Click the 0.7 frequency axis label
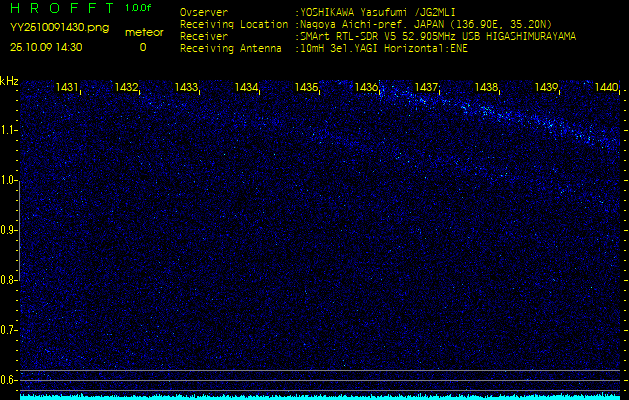Screen dimensions: 629x400 coord(9,330)
